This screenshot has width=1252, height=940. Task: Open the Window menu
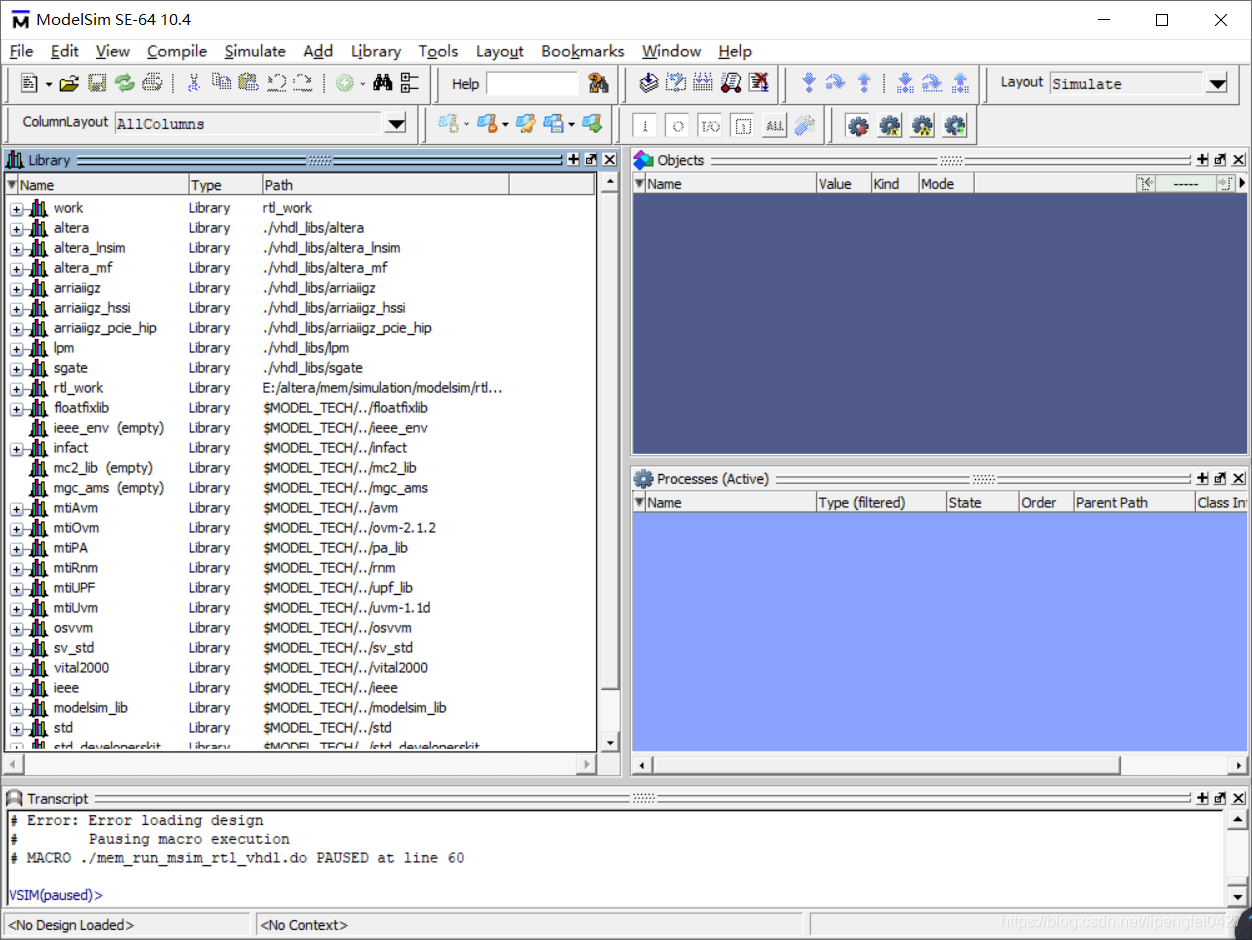coord(671,51)
